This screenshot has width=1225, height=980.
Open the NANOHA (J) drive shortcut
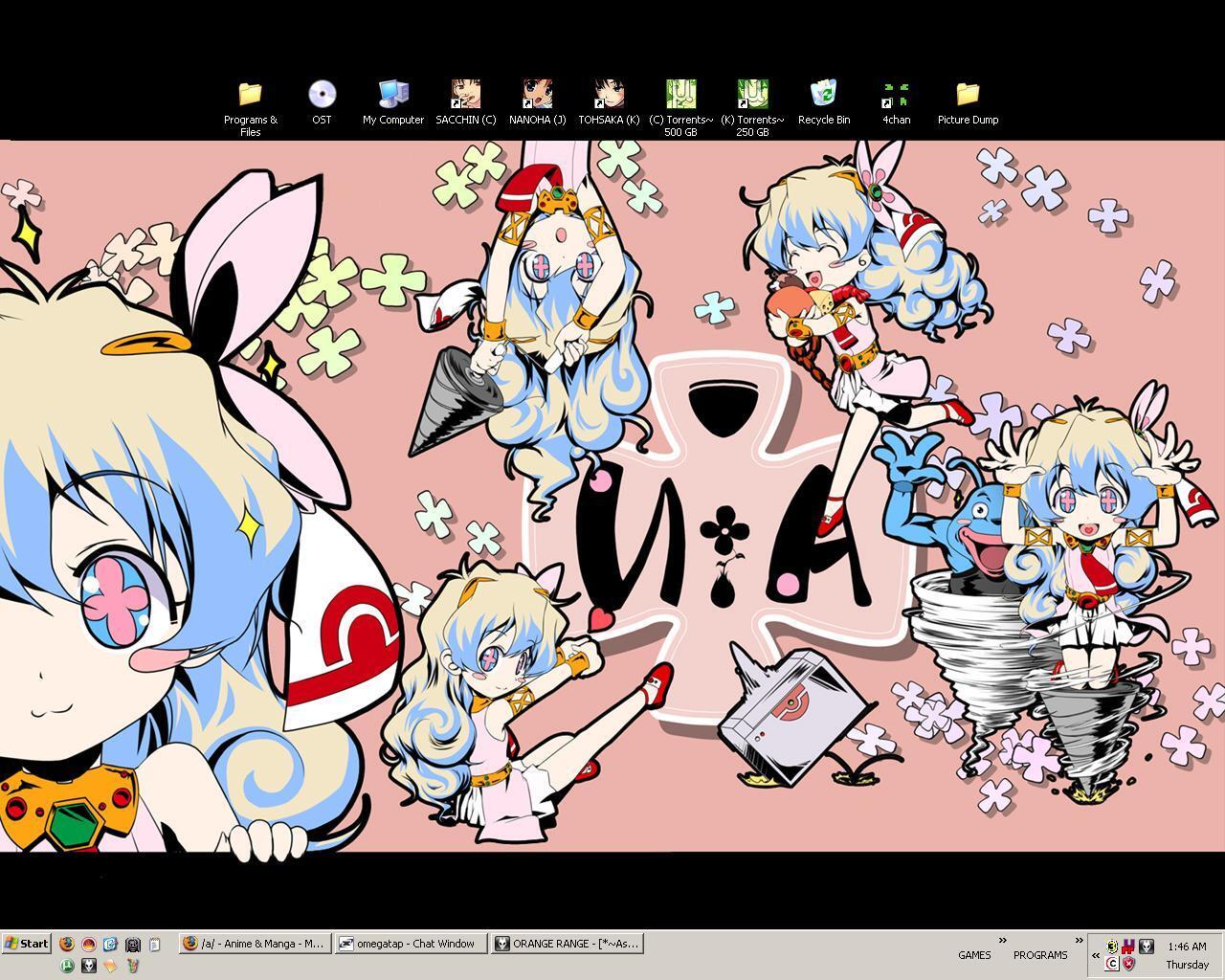537,94
